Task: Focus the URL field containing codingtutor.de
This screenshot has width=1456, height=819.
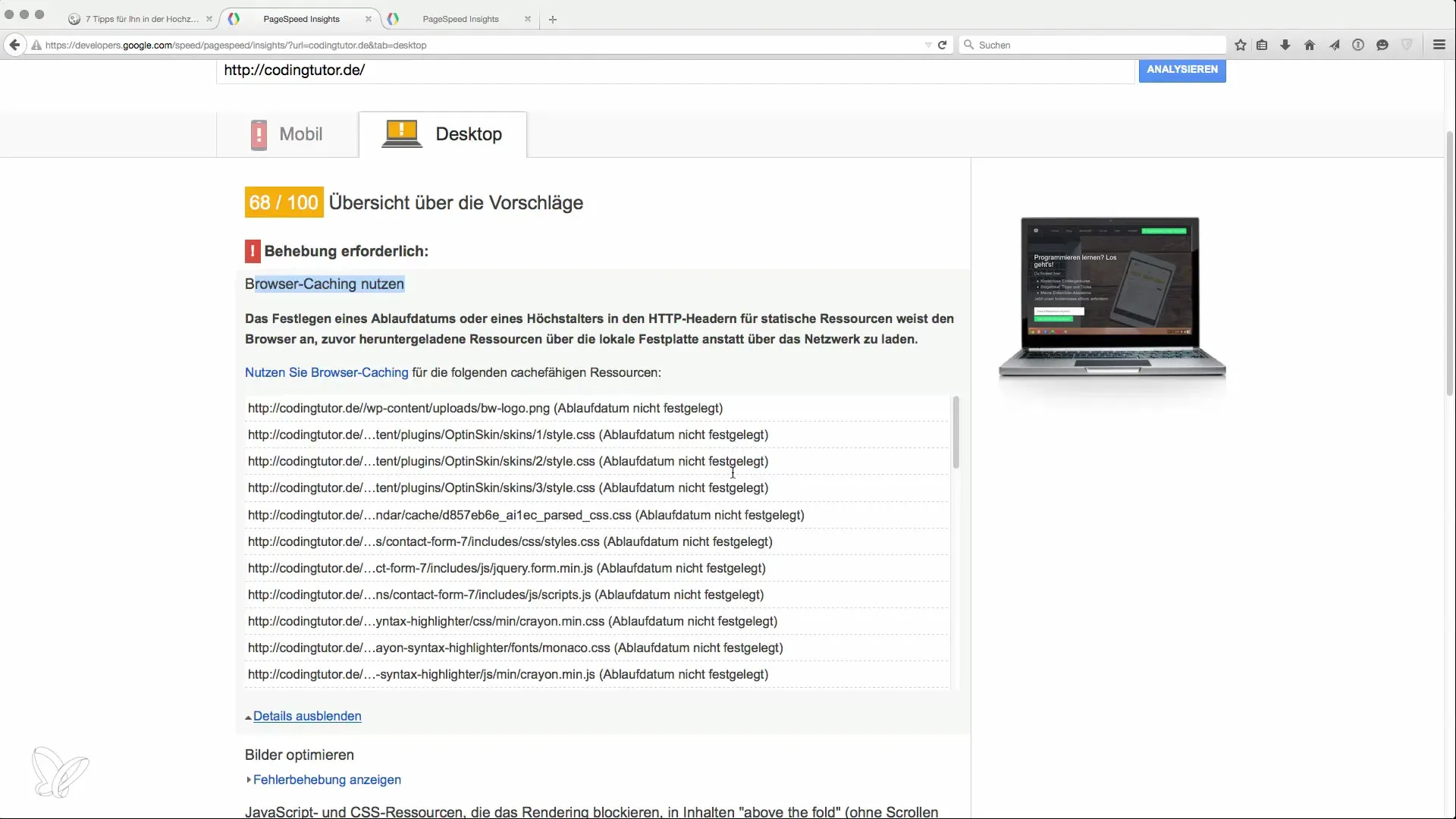Action: (675, 71)
